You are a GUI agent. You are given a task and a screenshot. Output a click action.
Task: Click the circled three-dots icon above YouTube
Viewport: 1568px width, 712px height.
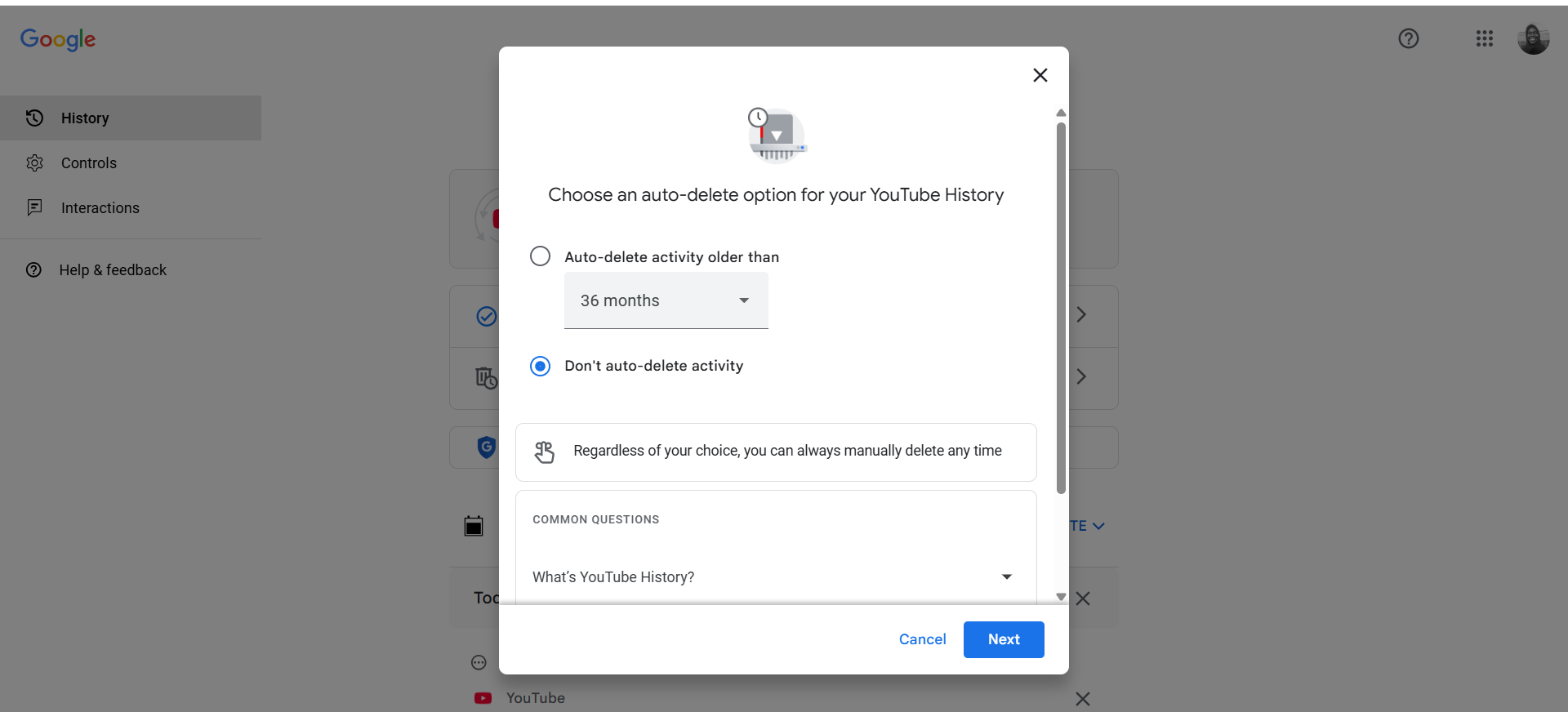coord(479,663)
